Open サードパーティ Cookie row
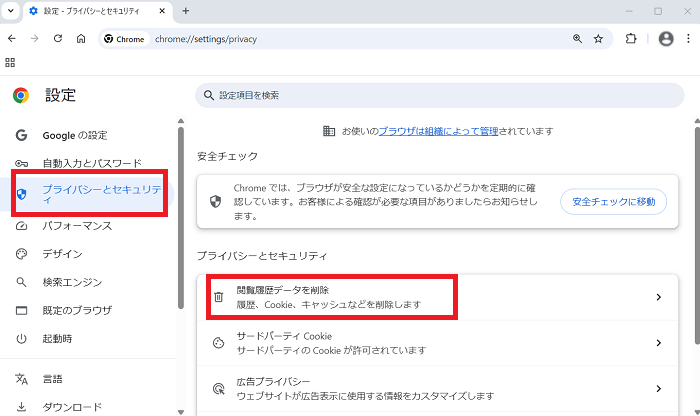The width and height of the screenshot is (700, 416). 438,343
